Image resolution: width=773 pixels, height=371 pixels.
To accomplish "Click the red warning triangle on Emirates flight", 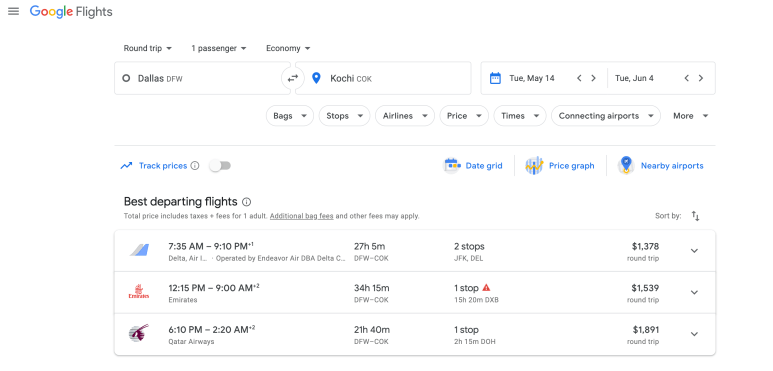I will tap(487, 287).
